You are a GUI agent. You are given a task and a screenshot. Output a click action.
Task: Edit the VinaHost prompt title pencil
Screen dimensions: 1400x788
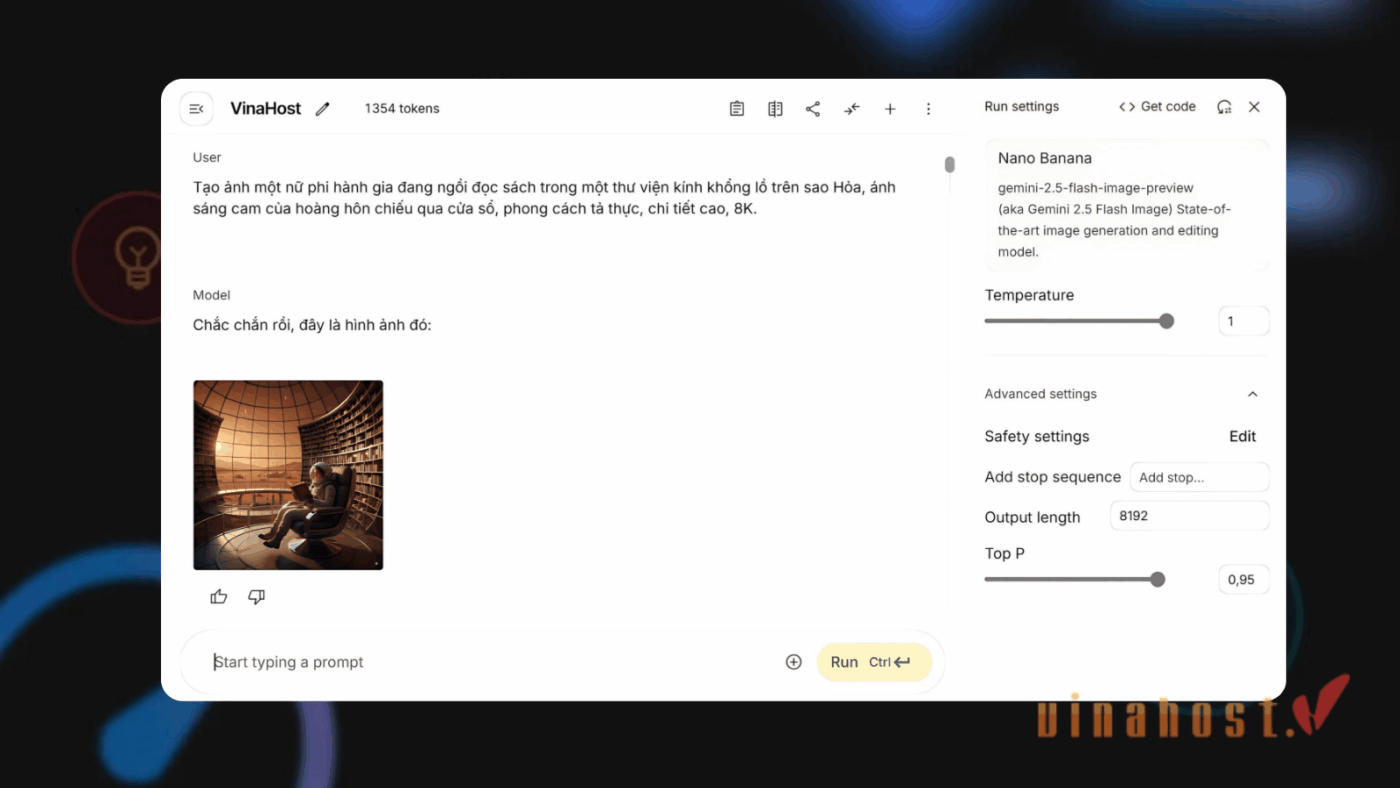tap(322, 109)
